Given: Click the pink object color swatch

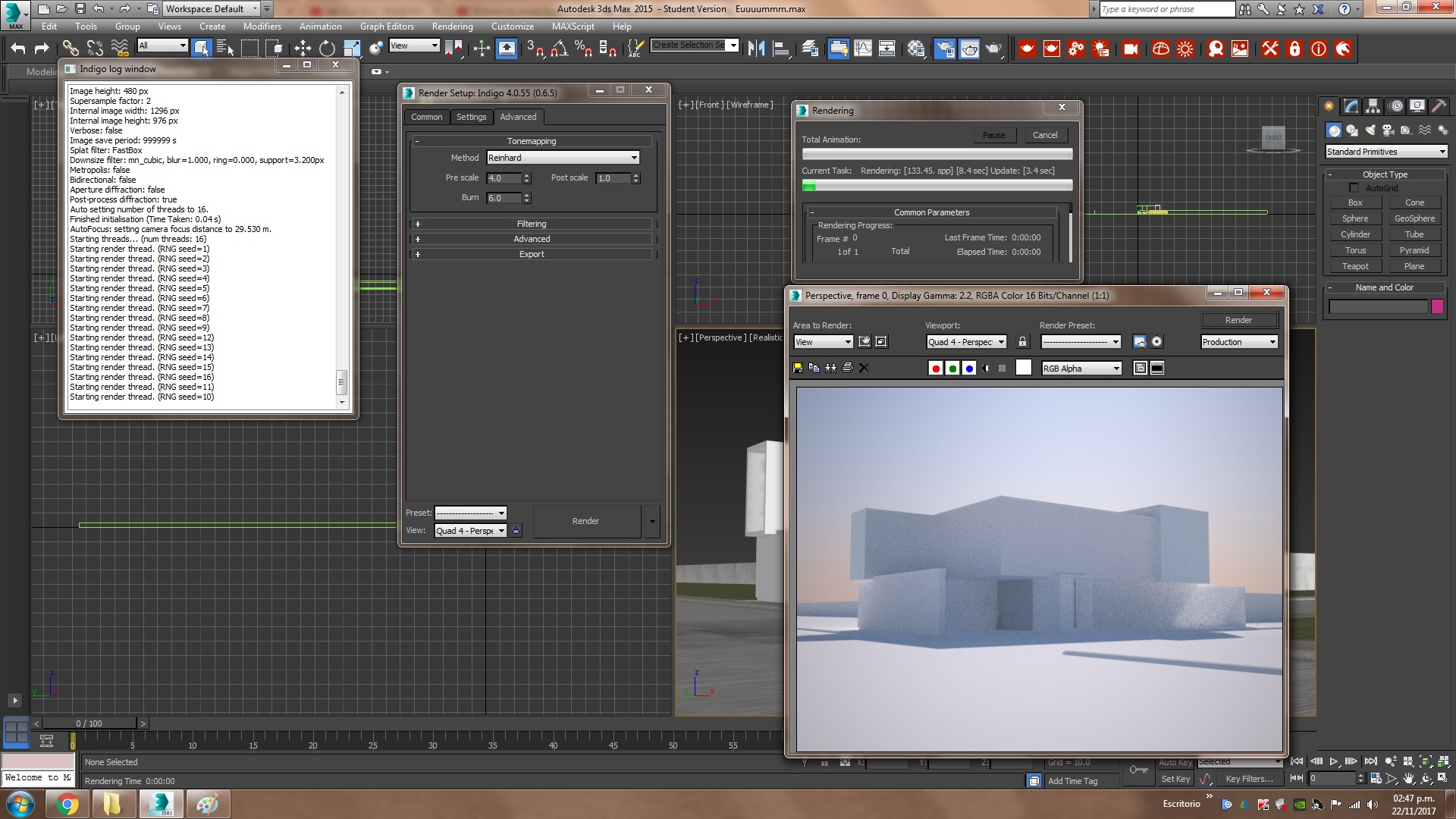Looking at the screenshot, I should pos(1437,306).
